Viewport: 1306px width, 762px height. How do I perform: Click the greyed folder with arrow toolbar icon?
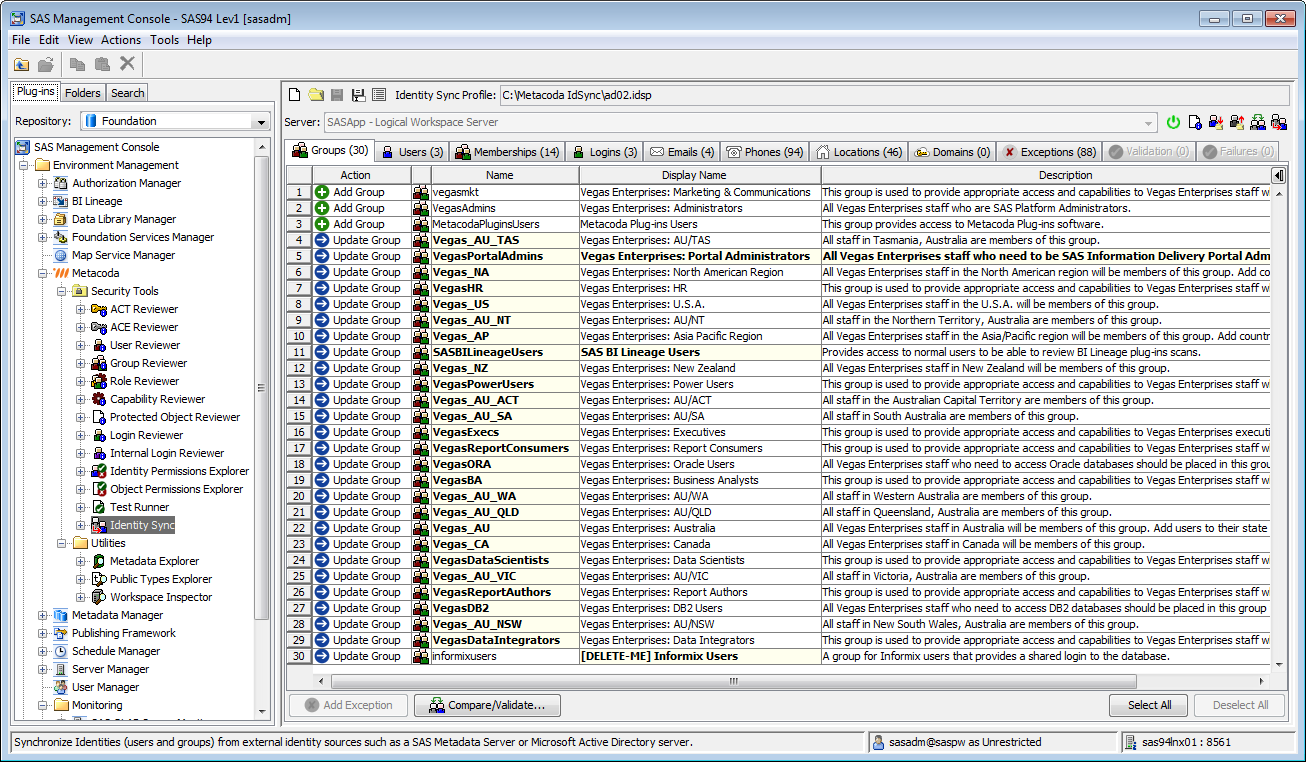coord(46,64)
